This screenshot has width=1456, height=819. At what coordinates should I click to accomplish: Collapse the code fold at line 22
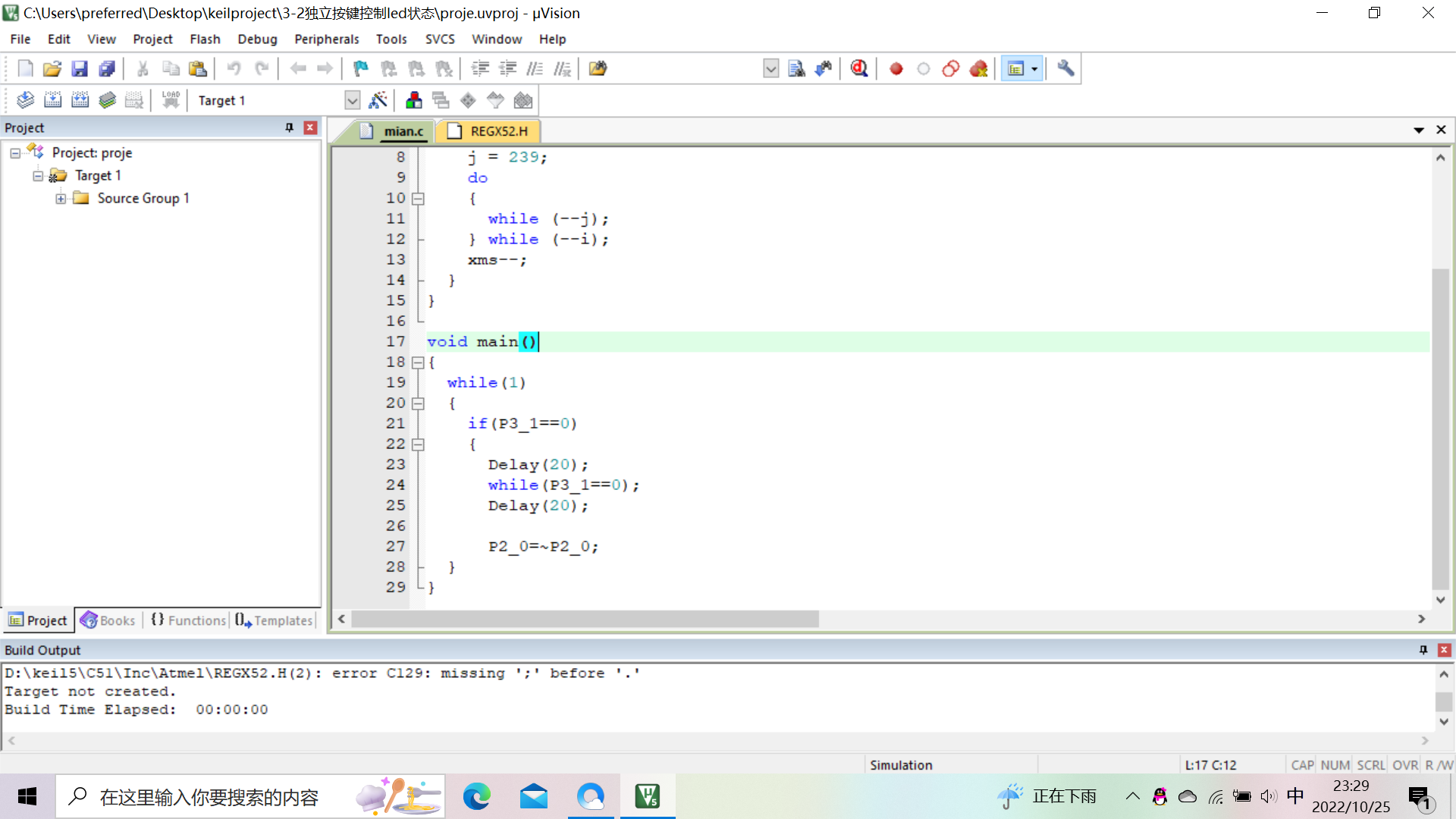[x=418, y=444]
